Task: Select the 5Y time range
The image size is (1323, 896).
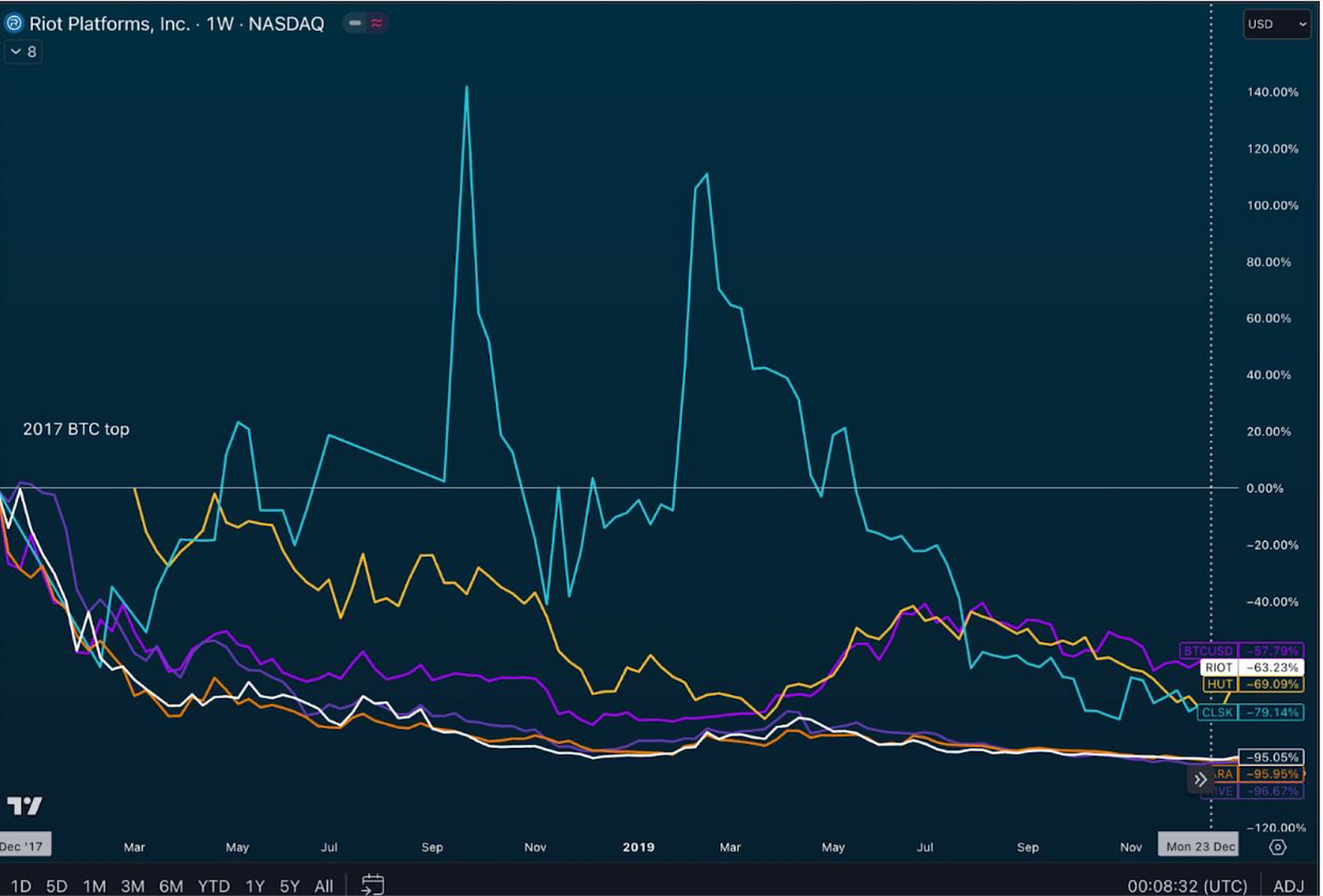Action: (289, 886)
